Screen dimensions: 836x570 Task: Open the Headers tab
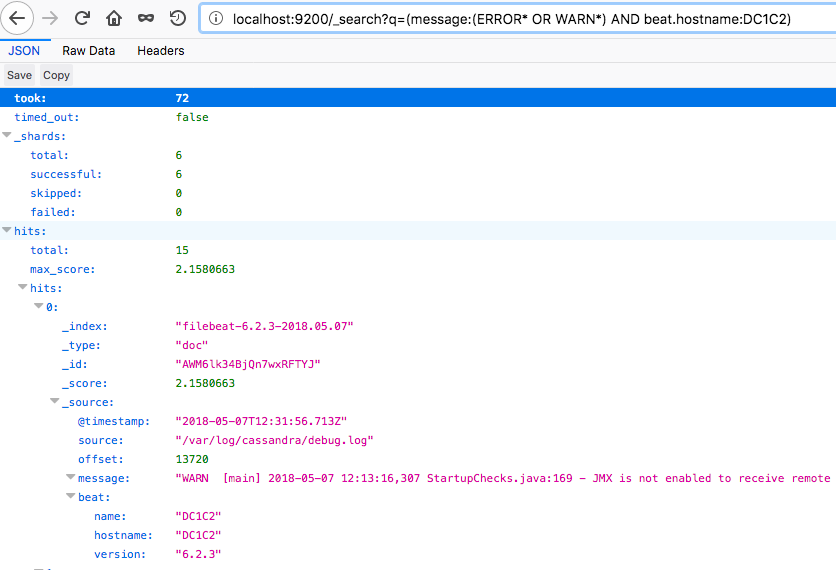click(x=160, y=50)
